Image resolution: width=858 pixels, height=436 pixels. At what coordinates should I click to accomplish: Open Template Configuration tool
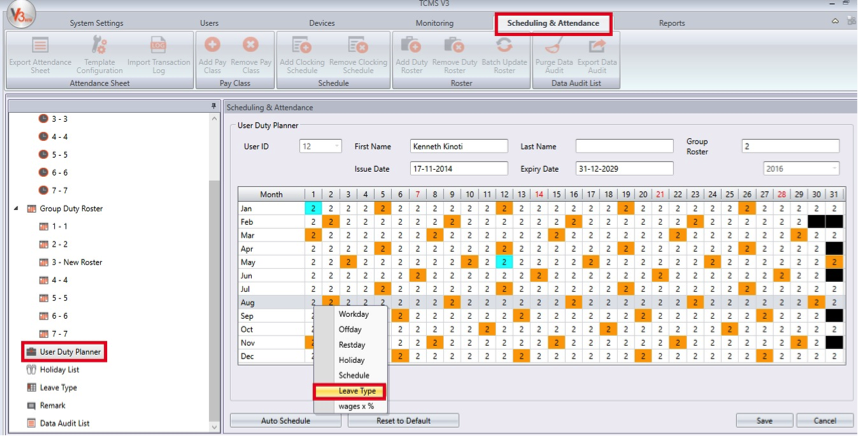(100, 45)
